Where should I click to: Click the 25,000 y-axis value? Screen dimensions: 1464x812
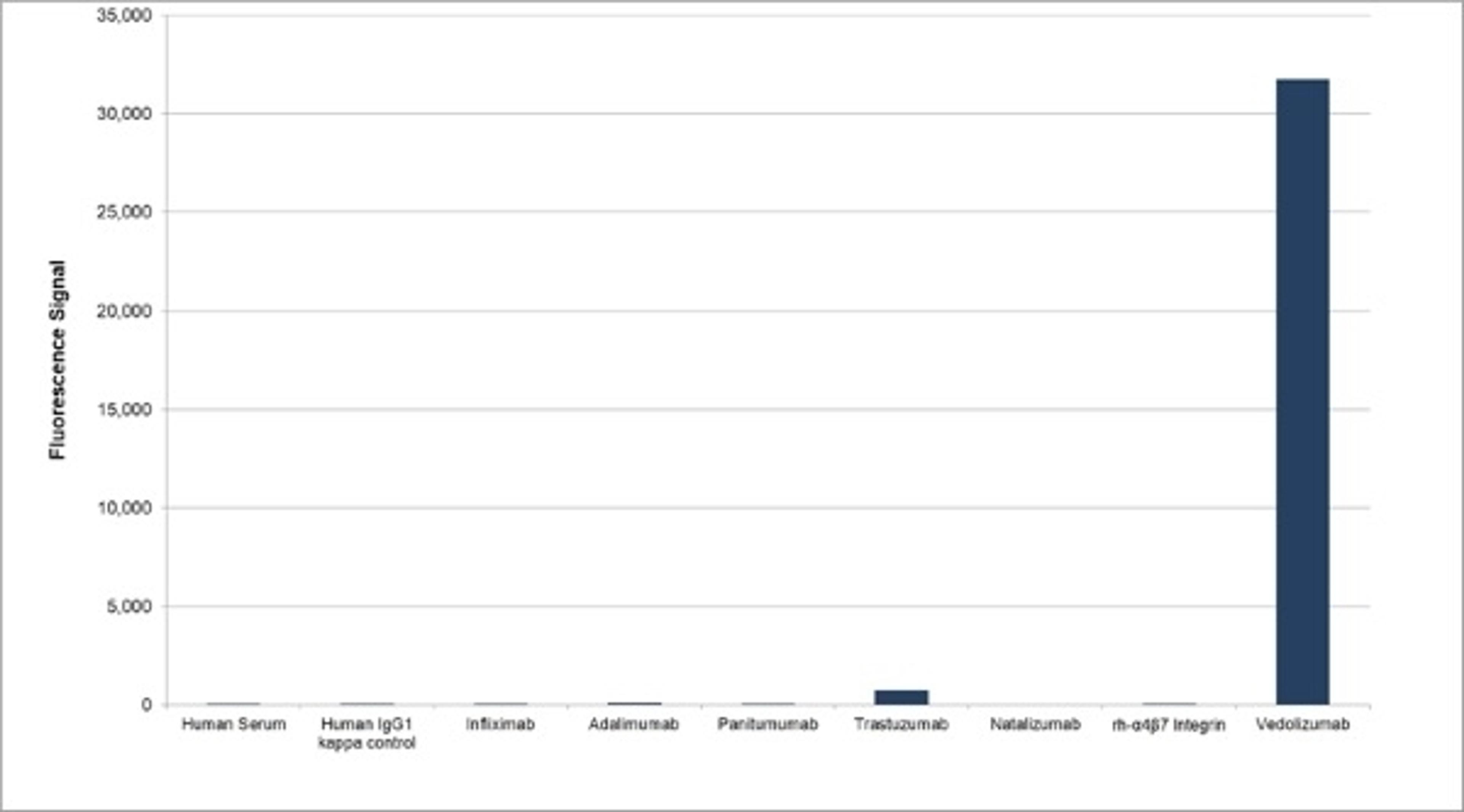pyautogui.click(x=124, y=212)
